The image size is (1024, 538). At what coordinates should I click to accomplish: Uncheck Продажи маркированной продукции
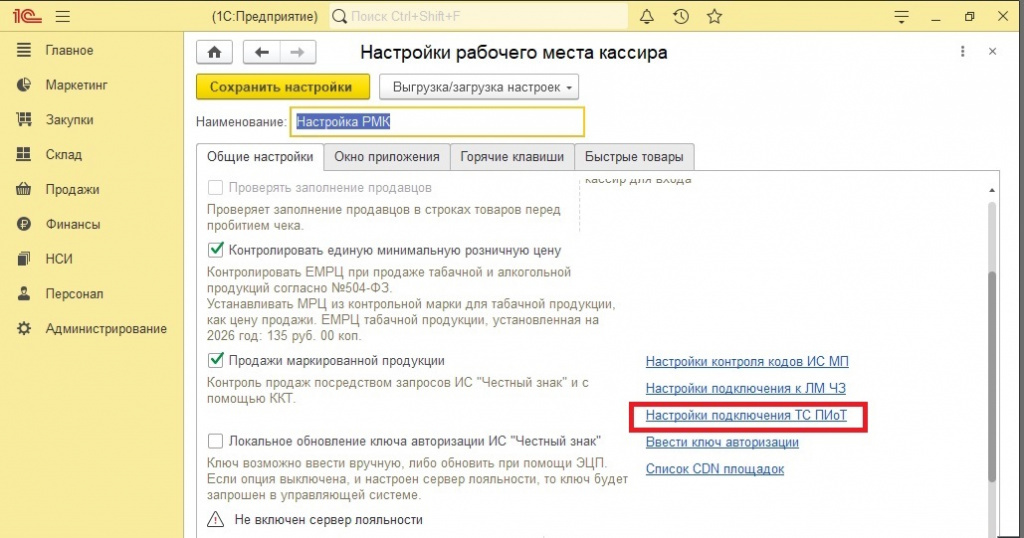215,360
